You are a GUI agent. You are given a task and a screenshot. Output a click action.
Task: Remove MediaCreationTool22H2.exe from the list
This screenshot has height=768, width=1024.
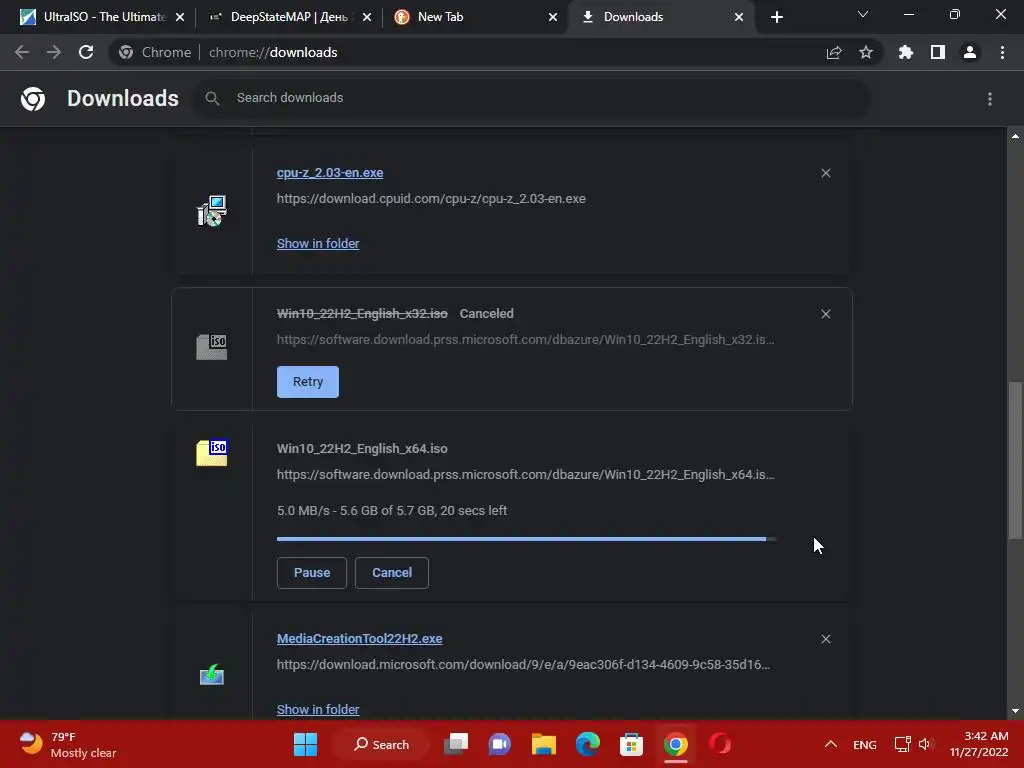825,639
